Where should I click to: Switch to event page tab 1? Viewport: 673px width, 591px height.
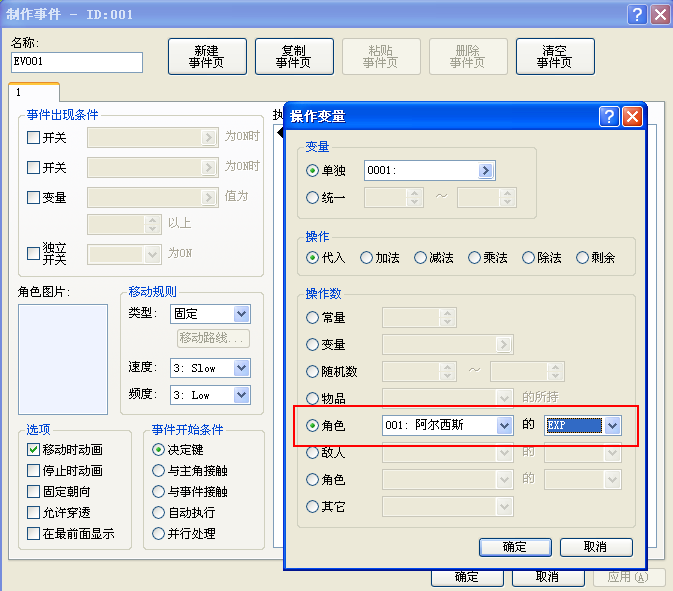tap(33, 92)
